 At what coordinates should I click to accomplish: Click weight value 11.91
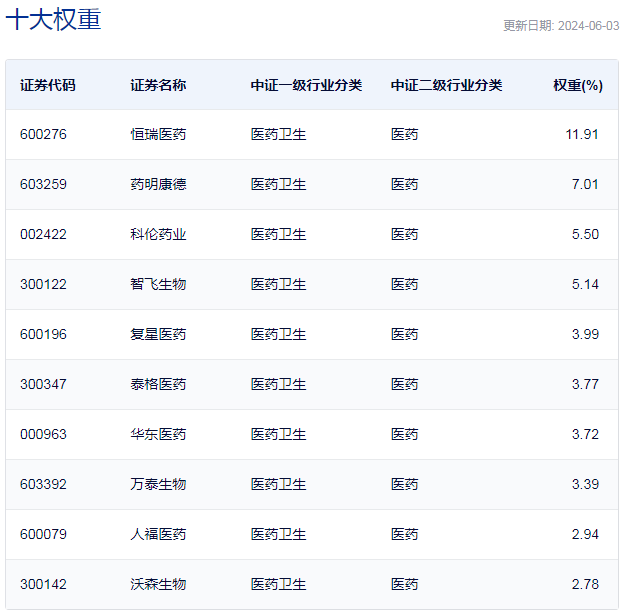tap(582, 135)
